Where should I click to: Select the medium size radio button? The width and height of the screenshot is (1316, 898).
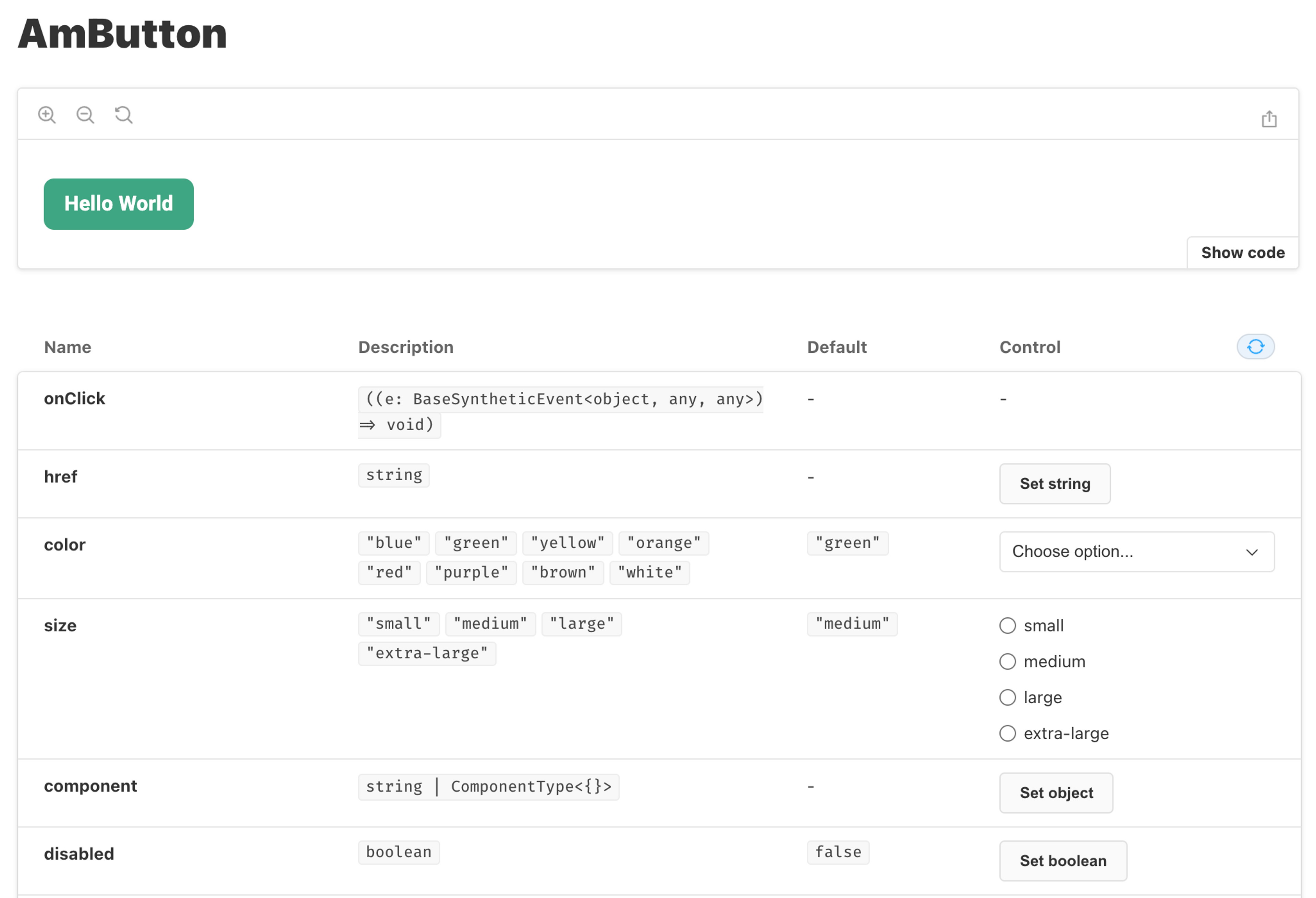1007,661
